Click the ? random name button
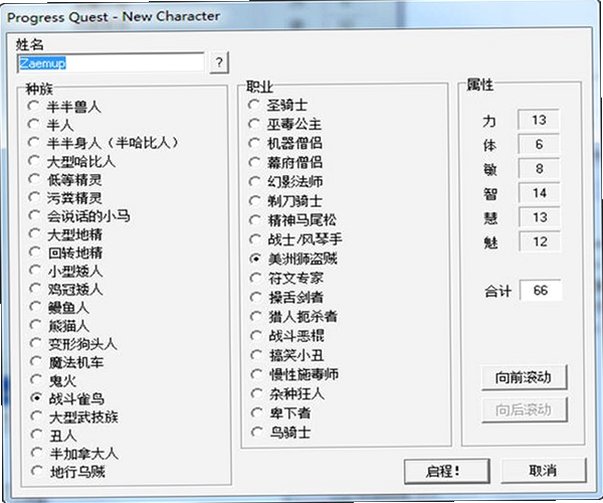 click(219, 62)
